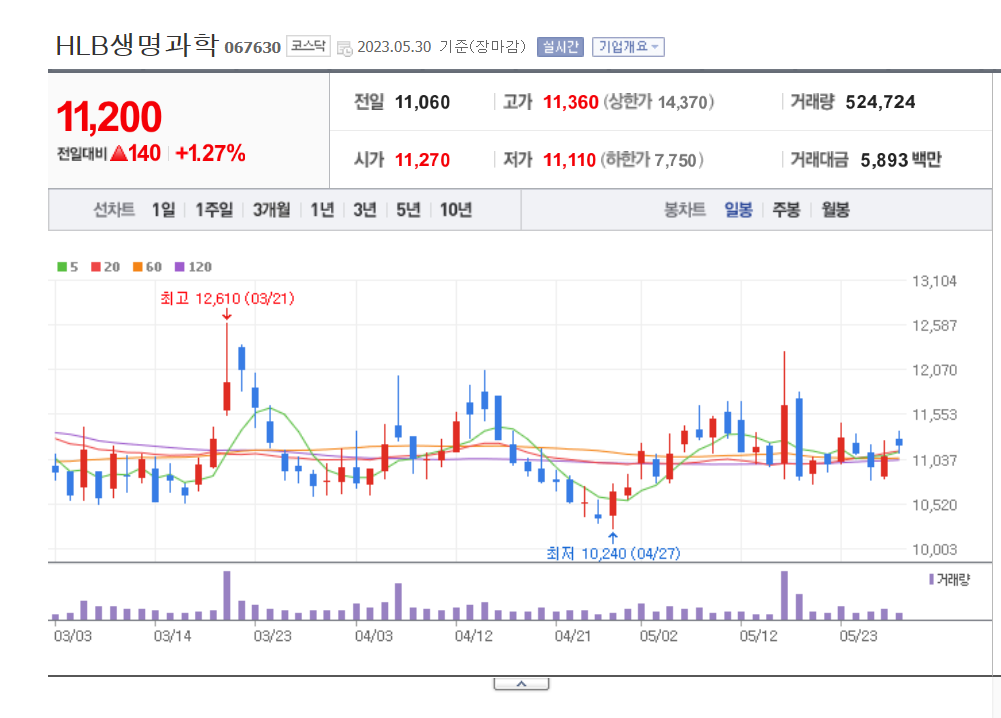This screenshot has height=718, width=1001.
Task: Click the current price 11,200
Action: (x=109, y=117)
